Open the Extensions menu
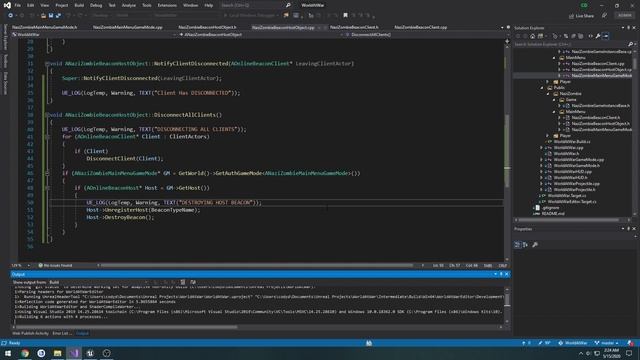The height and width of the screenshot is (360, 640). tap(167, 5)
